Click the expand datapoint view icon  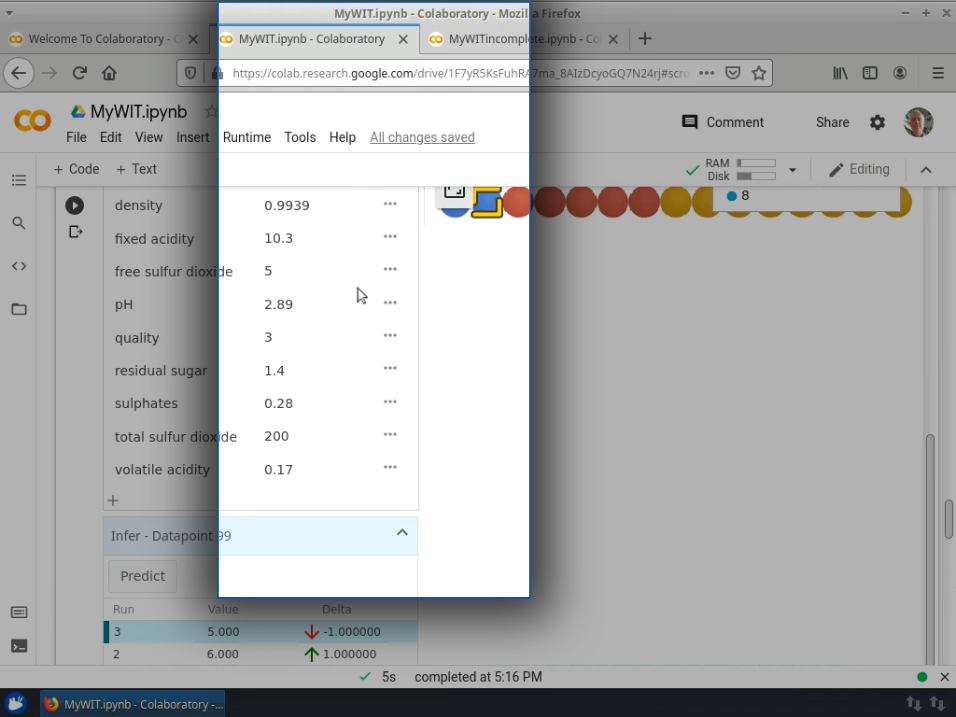pos(454,191)
